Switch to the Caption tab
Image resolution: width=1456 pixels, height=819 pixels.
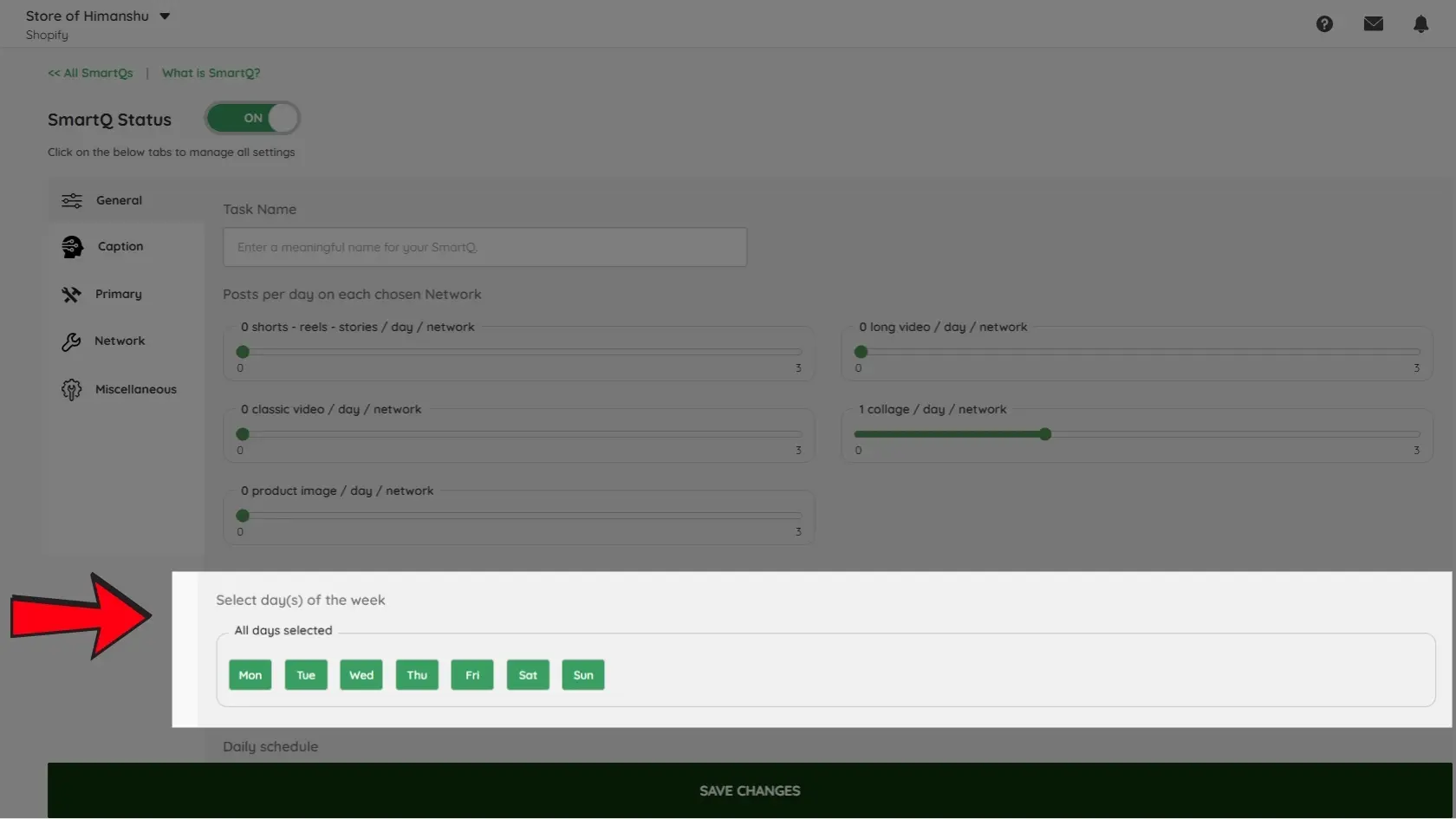[x=126, y=247]
